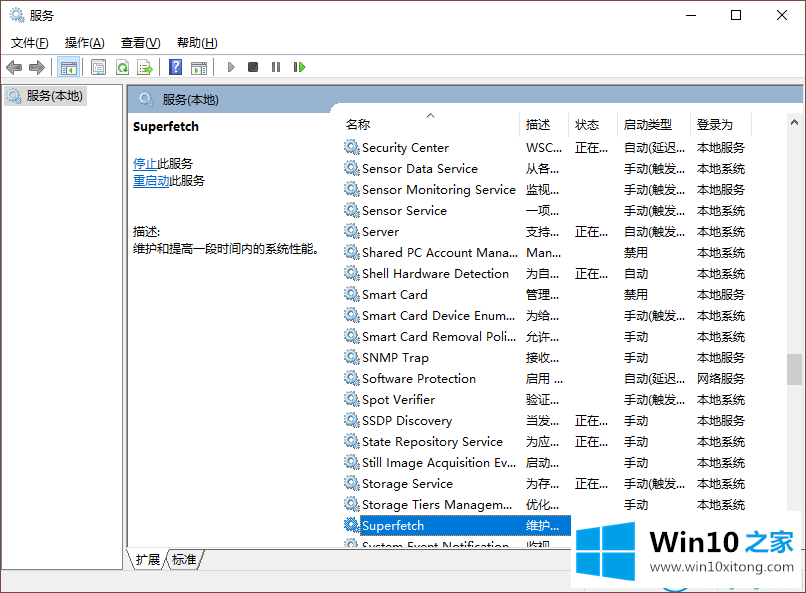
Task: Toggle the show/hide console tree icon
Action: tap(68, 67)
